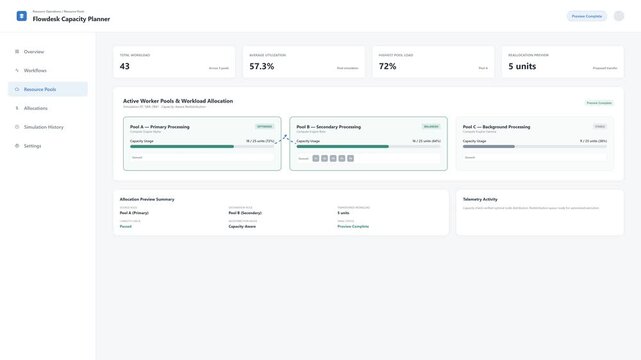The height and width of the screenshot is (360, 641).
Task: Open Settings from sidebar
Action: pyautogui.click(x=48, y=145)
